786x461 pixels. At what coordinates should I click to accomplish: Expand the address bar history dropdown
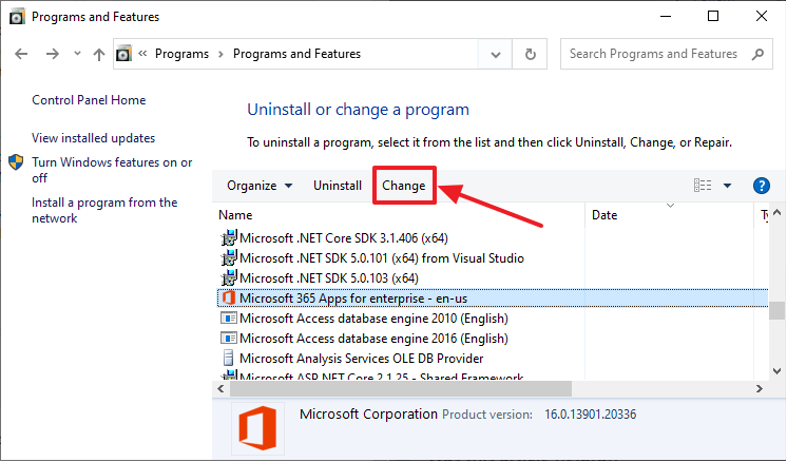[496, 54]
